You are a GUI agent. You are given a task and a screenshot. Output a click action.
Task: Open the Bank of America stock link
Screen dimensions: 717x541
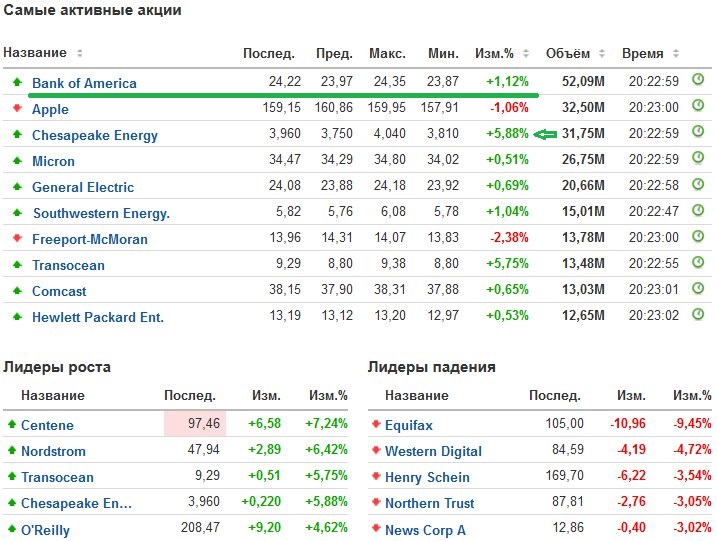point(84,83)
